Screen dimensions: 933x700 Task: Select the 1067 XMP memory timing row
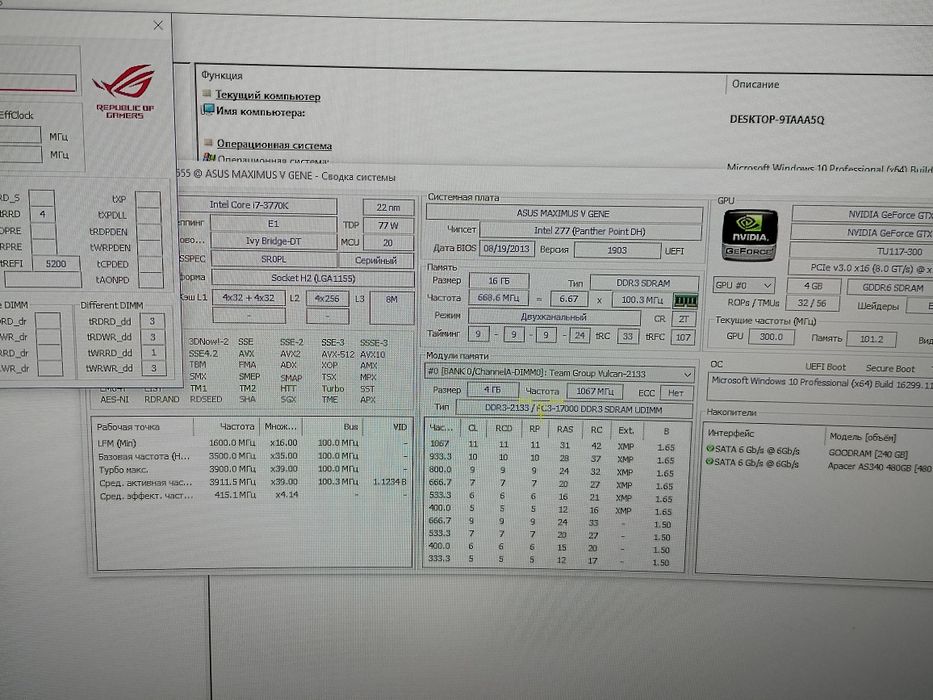[x=556, y=445]
